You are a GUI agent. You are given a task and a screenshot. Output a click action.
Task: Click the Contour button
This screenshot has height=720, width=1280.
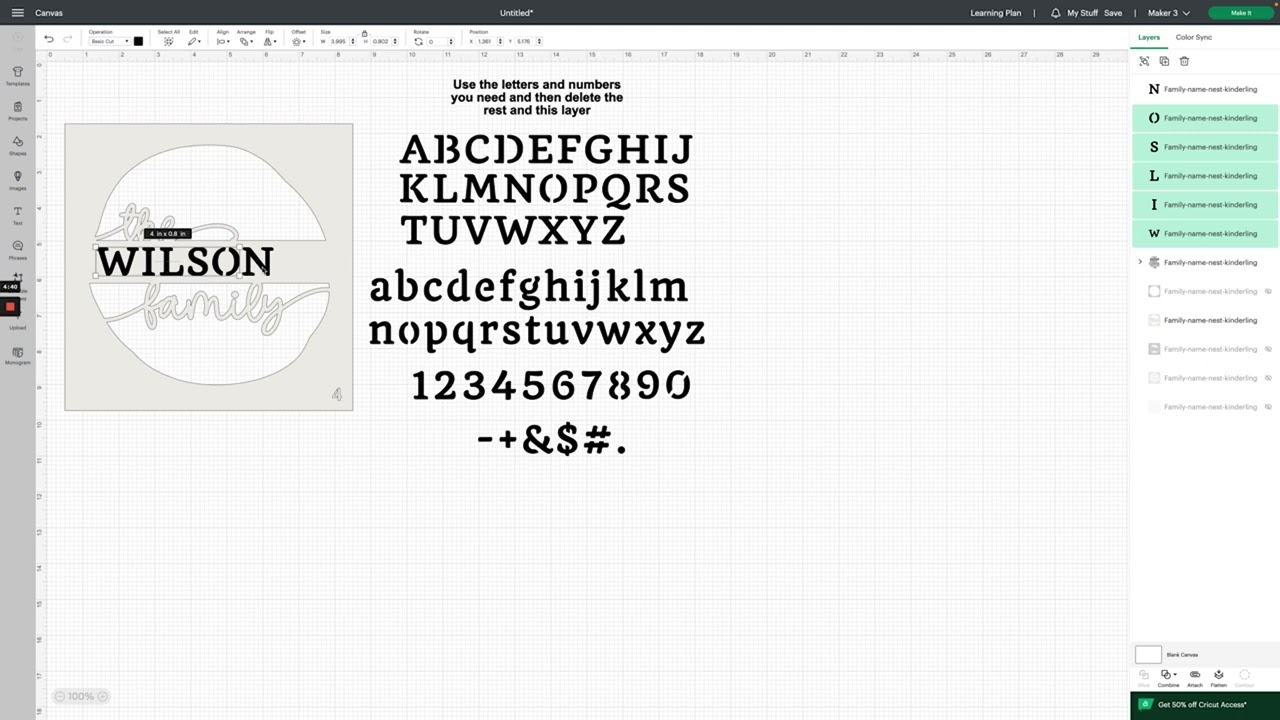(1244, 678)
